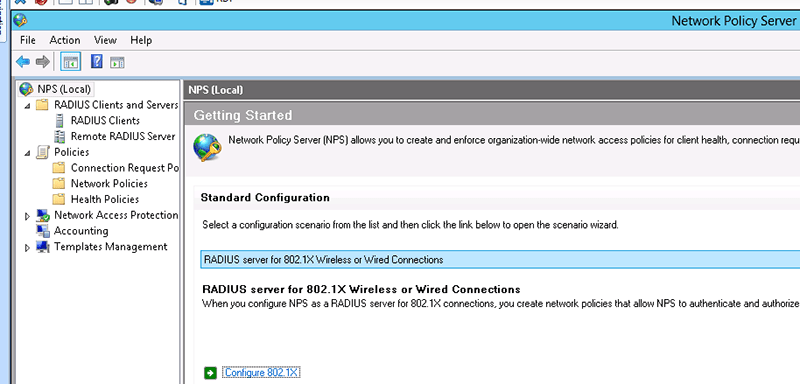Select Remote RADIUS Server tree item

click(x=122, y=137)
